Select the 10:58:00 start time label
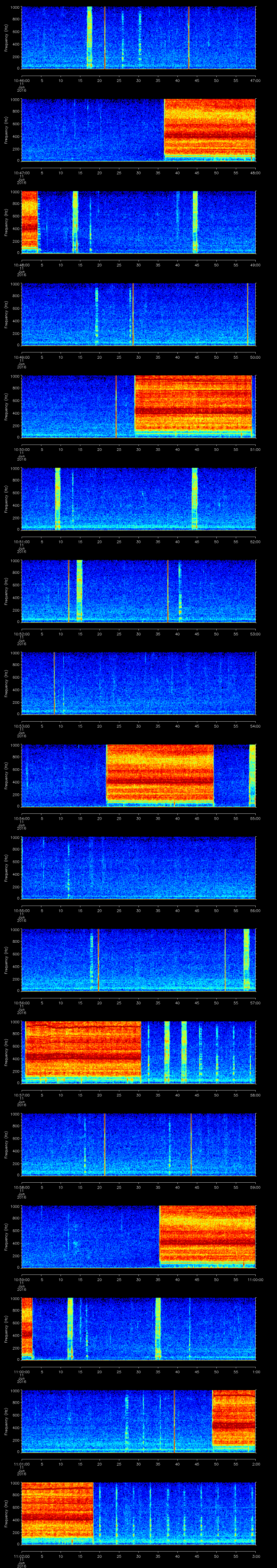This screenshot has width=277, height=1568. (x=22, y=1187)
